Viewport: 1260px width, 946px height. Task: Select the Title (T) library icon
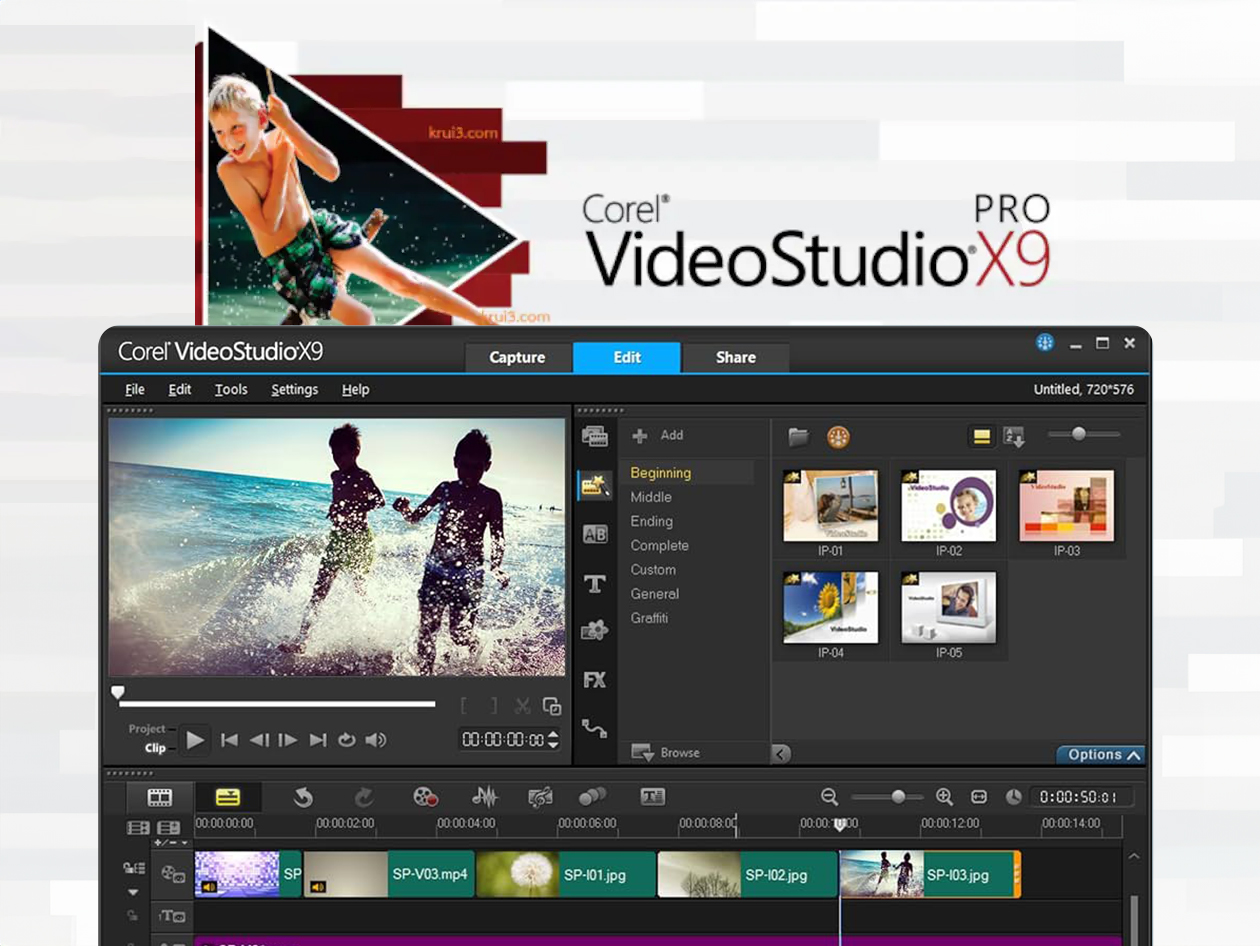[595, 584]
